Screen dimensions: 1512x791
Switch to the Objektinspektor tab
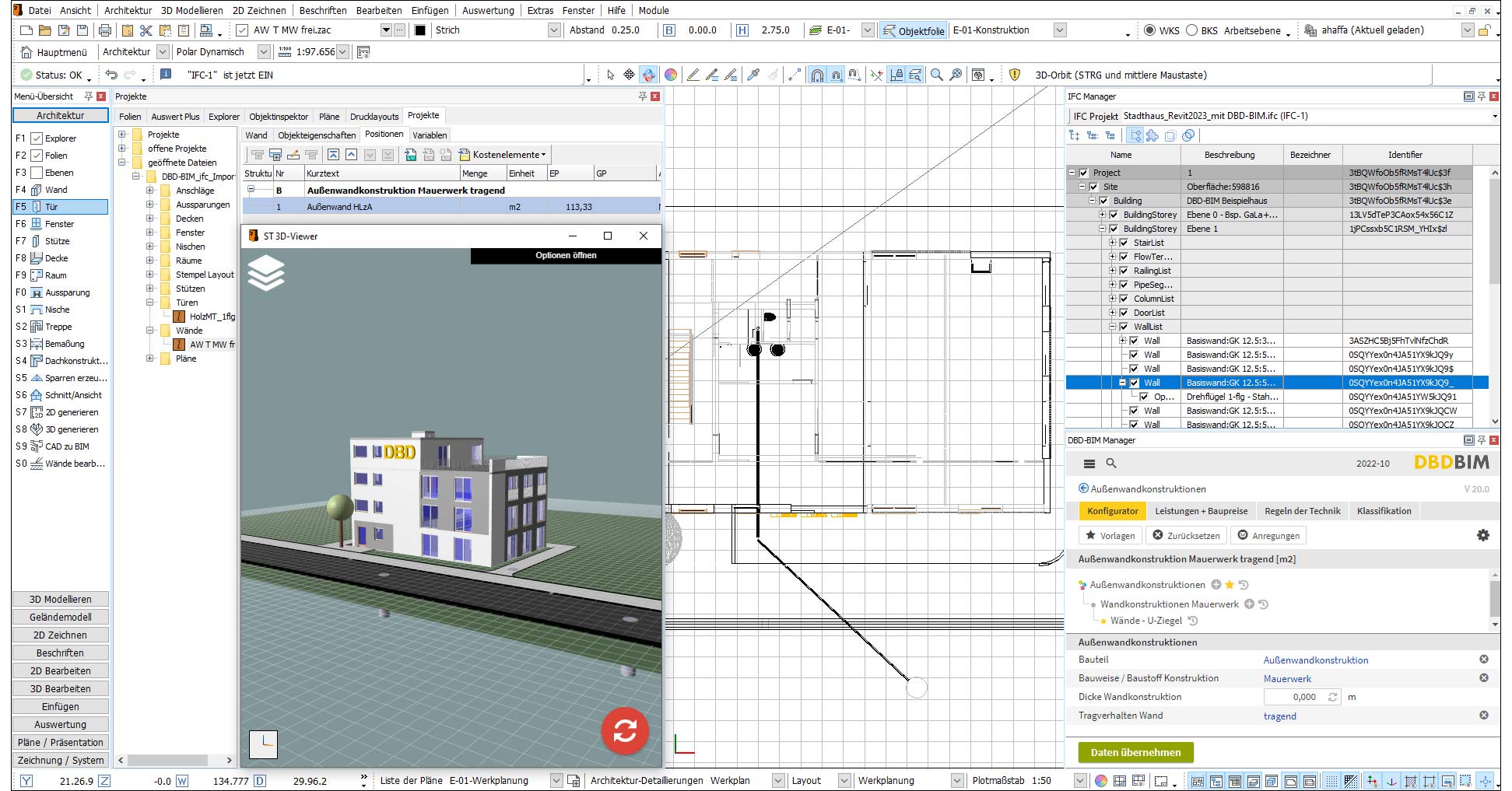(x=279, y=117)
